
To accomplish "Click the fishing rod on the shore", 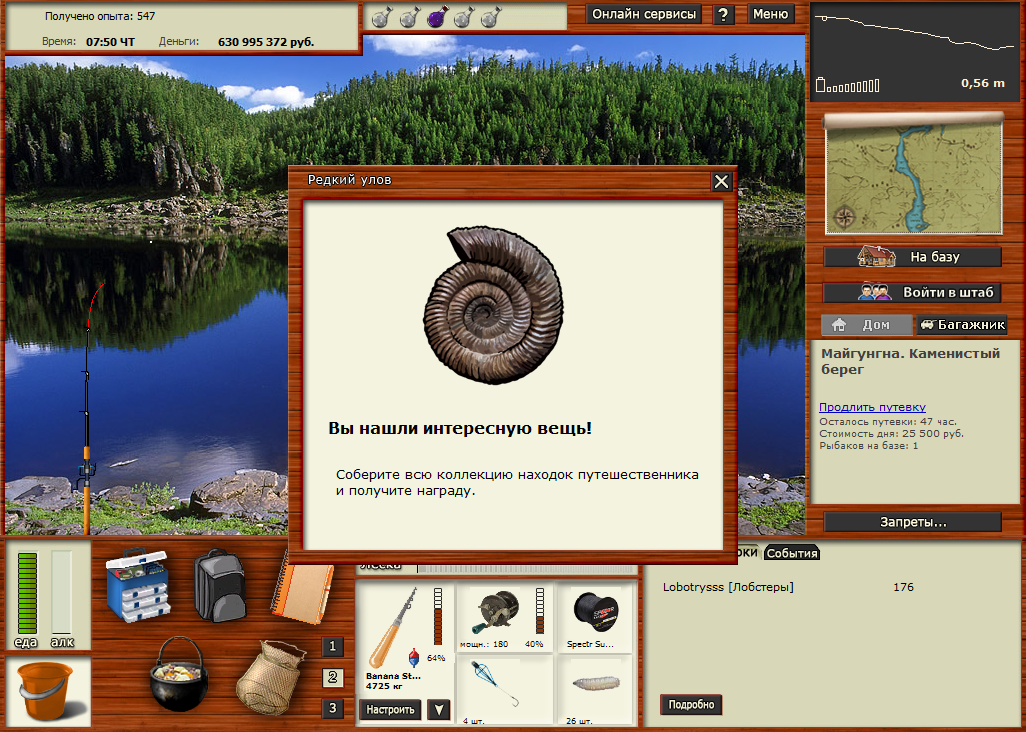I will coord(88,409).
